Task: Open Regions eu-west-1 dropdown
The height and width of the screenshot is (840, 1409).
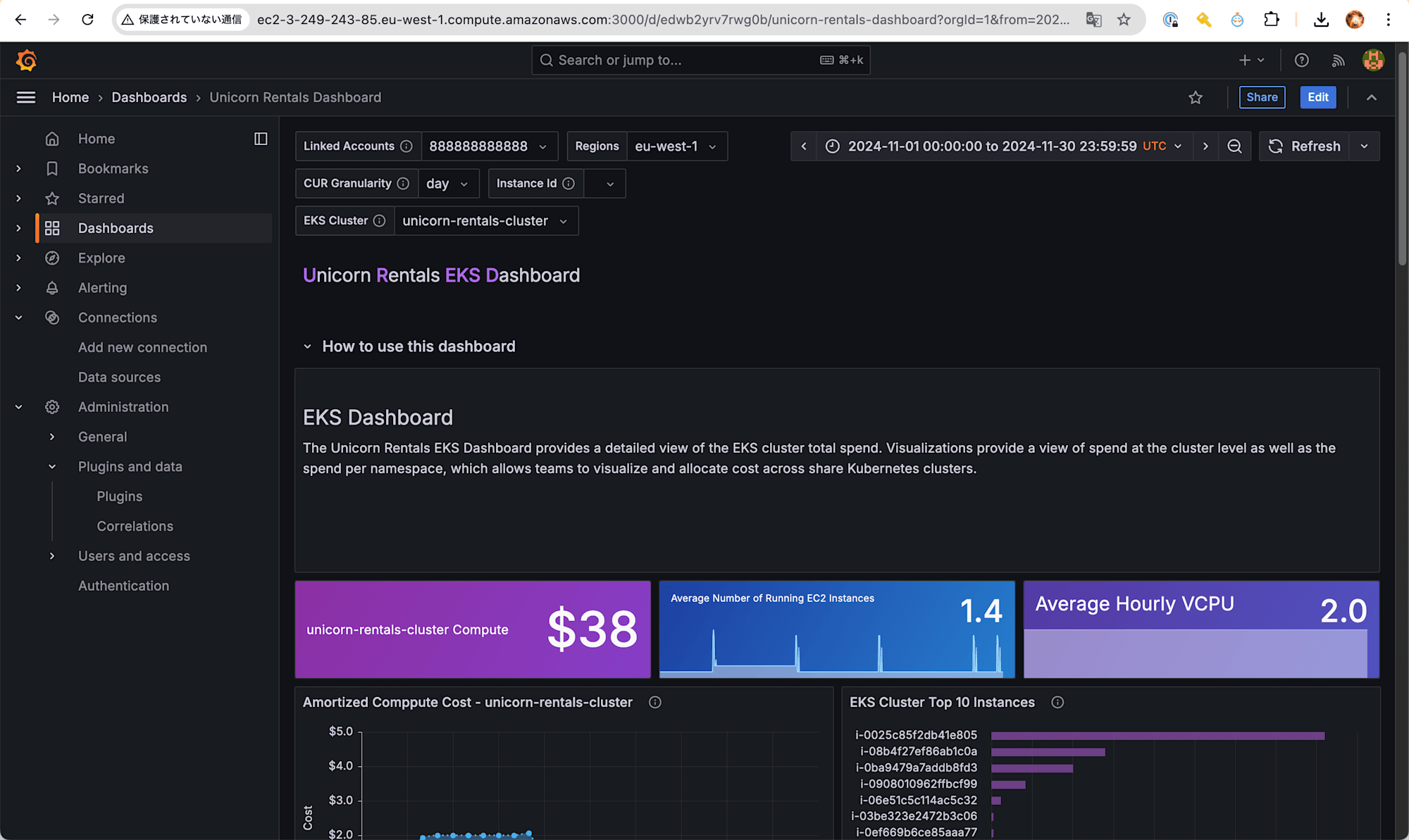Action: pos(677,146)
